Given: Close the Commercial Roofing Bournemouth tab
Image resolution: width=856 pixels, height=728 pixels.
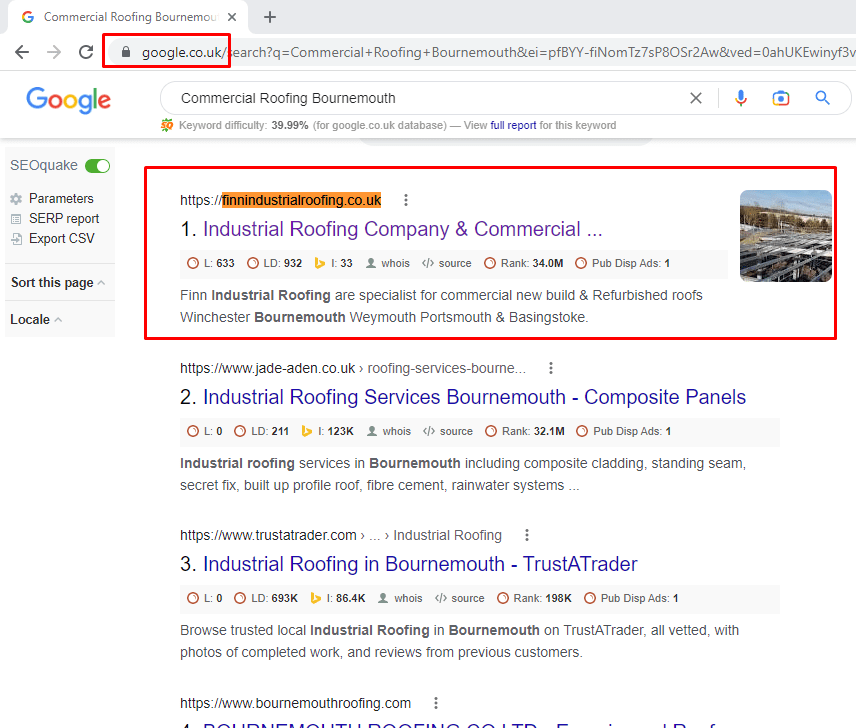Looking at the screenshot, I should point(232,17).
